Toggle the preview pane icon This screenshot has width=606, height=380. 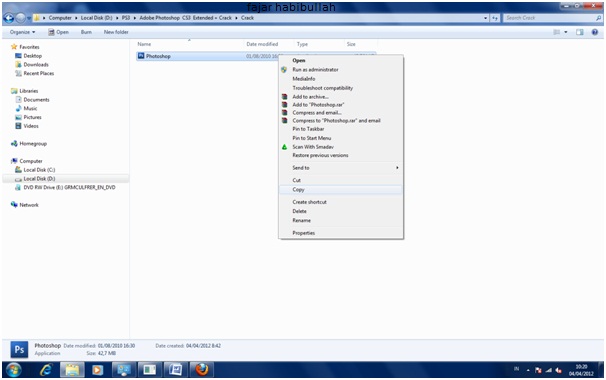coord(580,32)
